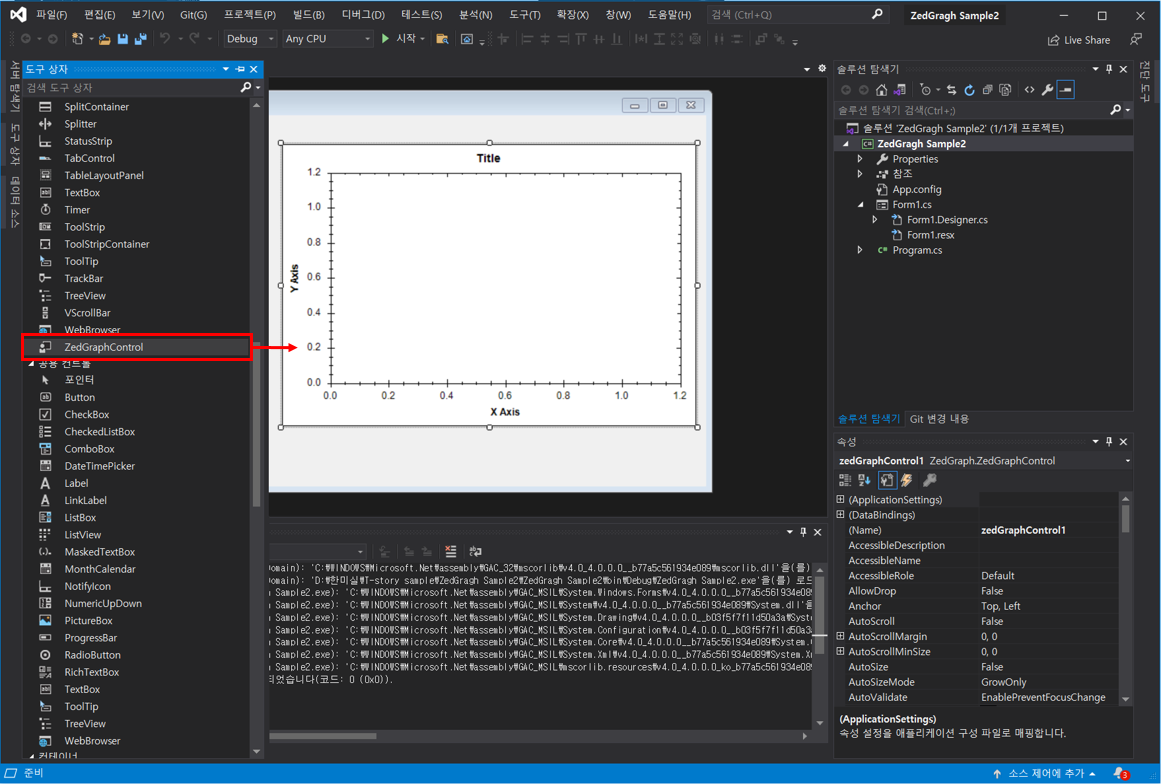
Task: Click the Send Feedback icon in the title bar
Action: point(1136,39)
